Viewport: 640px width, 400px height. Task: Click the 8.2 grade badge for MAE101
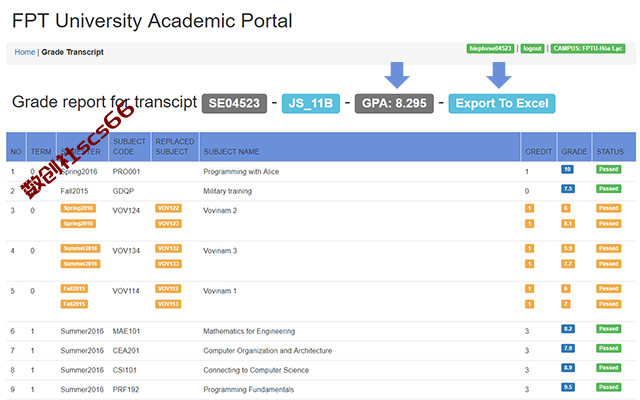pyautogui.click(x=568, y=329)
